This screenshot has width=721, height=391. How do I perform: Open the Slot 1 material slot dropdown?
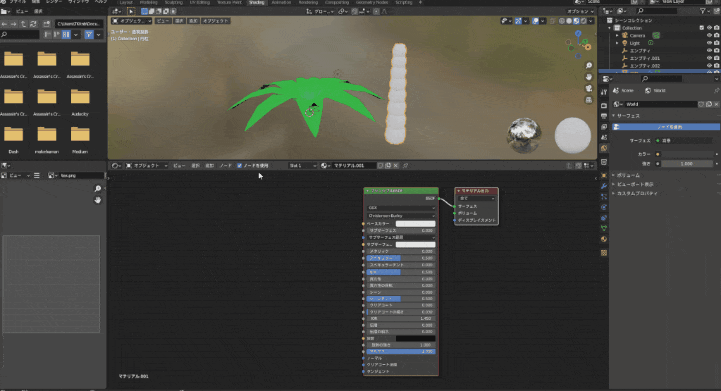click(x=303, y=166)
